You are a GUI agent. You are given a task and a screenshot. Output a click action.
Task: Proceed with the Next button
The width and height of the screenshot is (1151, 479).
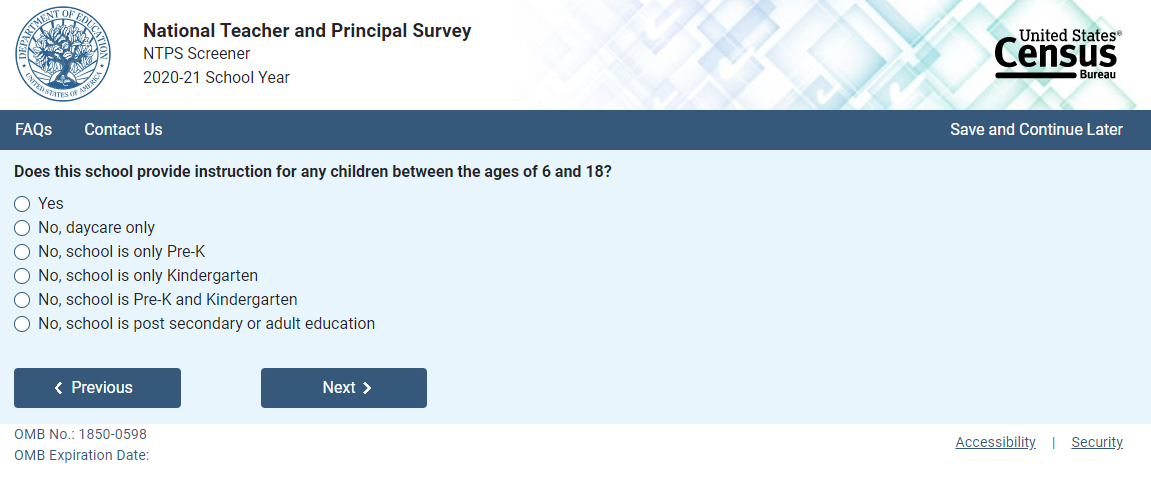tap(344, 388)
